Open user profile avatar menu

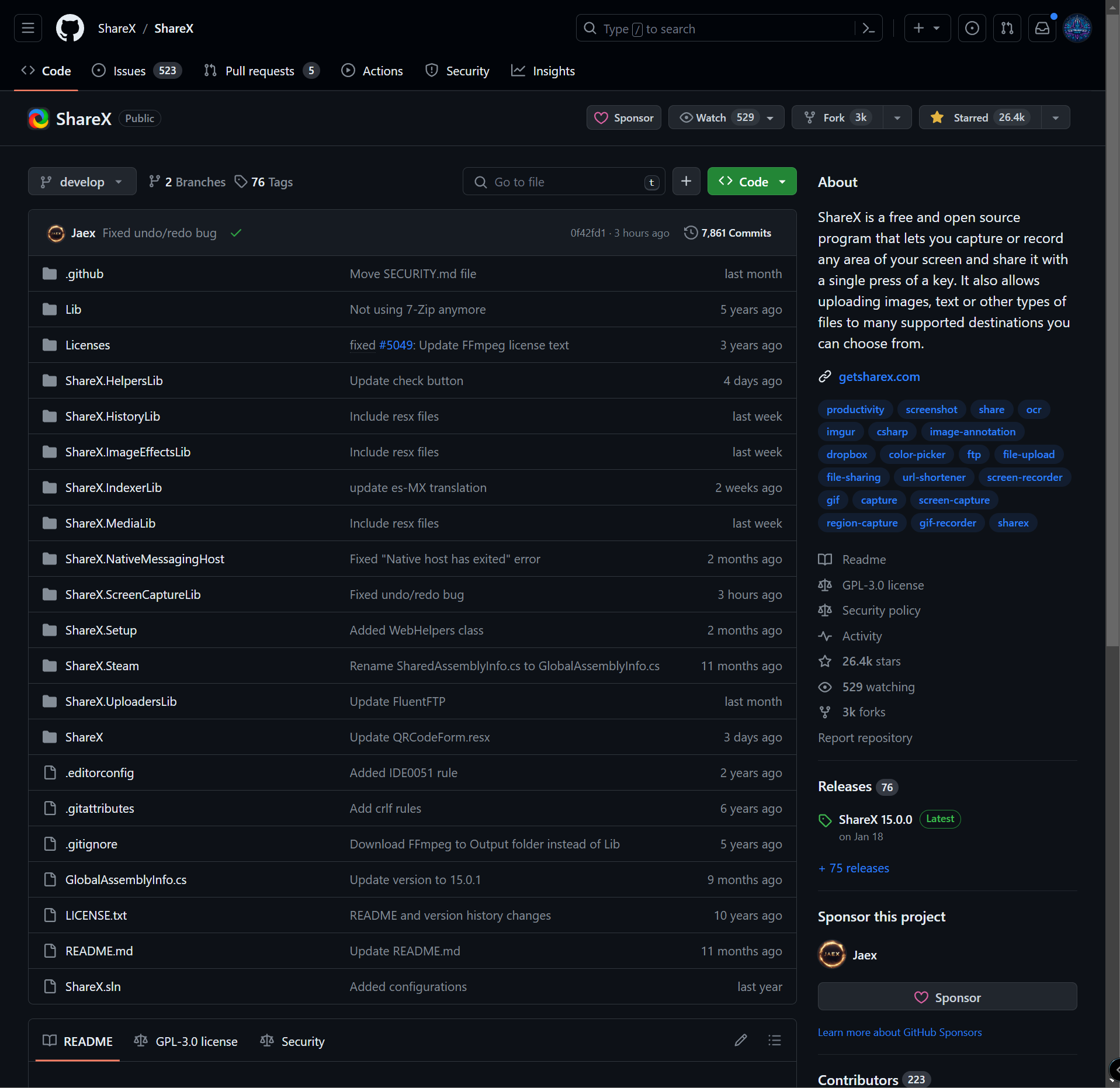(1077, 28)
